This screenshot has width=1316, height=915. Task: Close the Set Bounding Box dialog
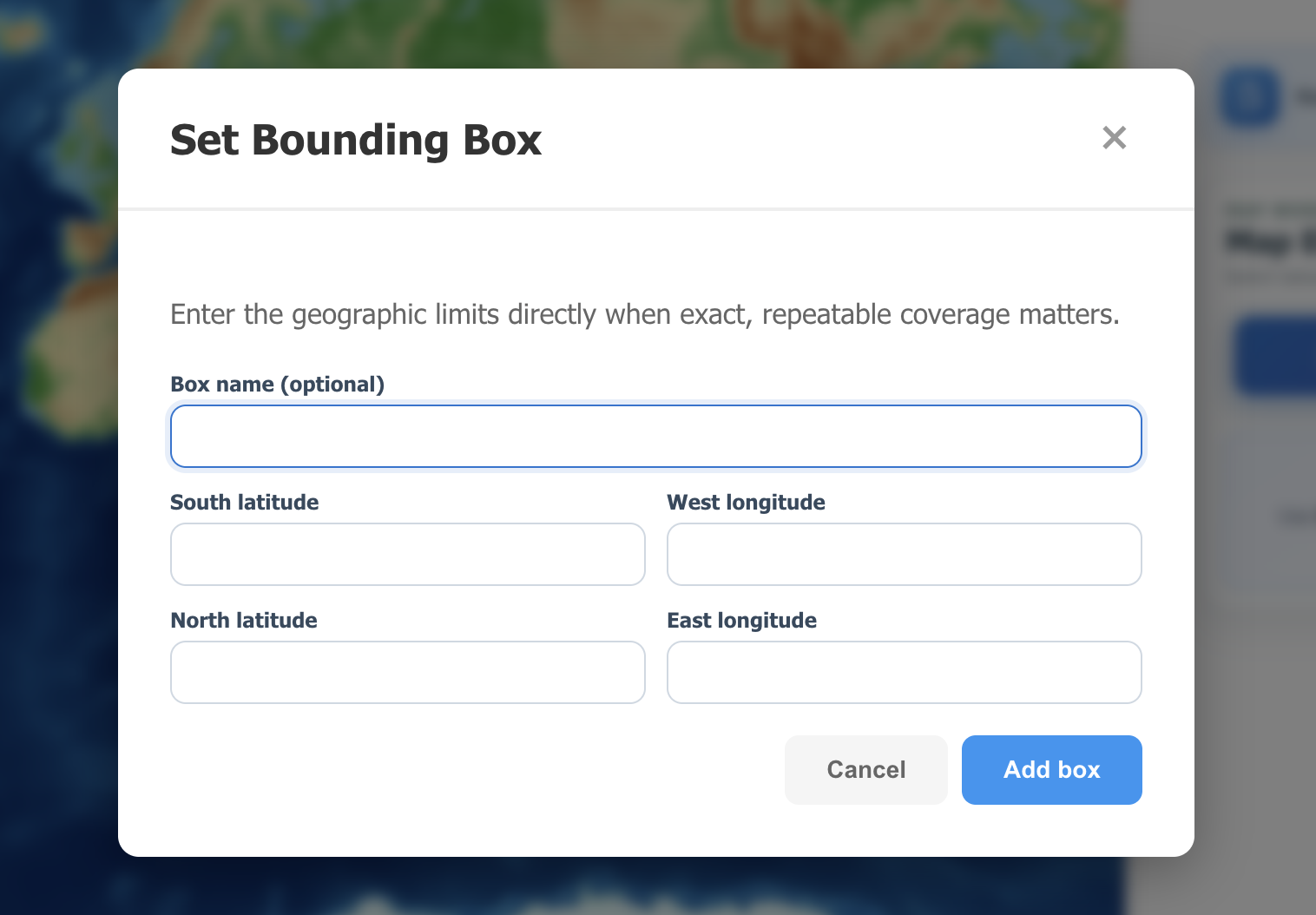[x=1114, y=138]
